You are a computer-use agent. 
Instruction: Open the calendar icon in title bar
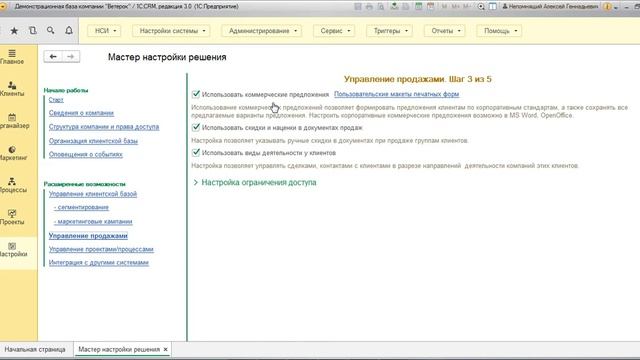430,7
